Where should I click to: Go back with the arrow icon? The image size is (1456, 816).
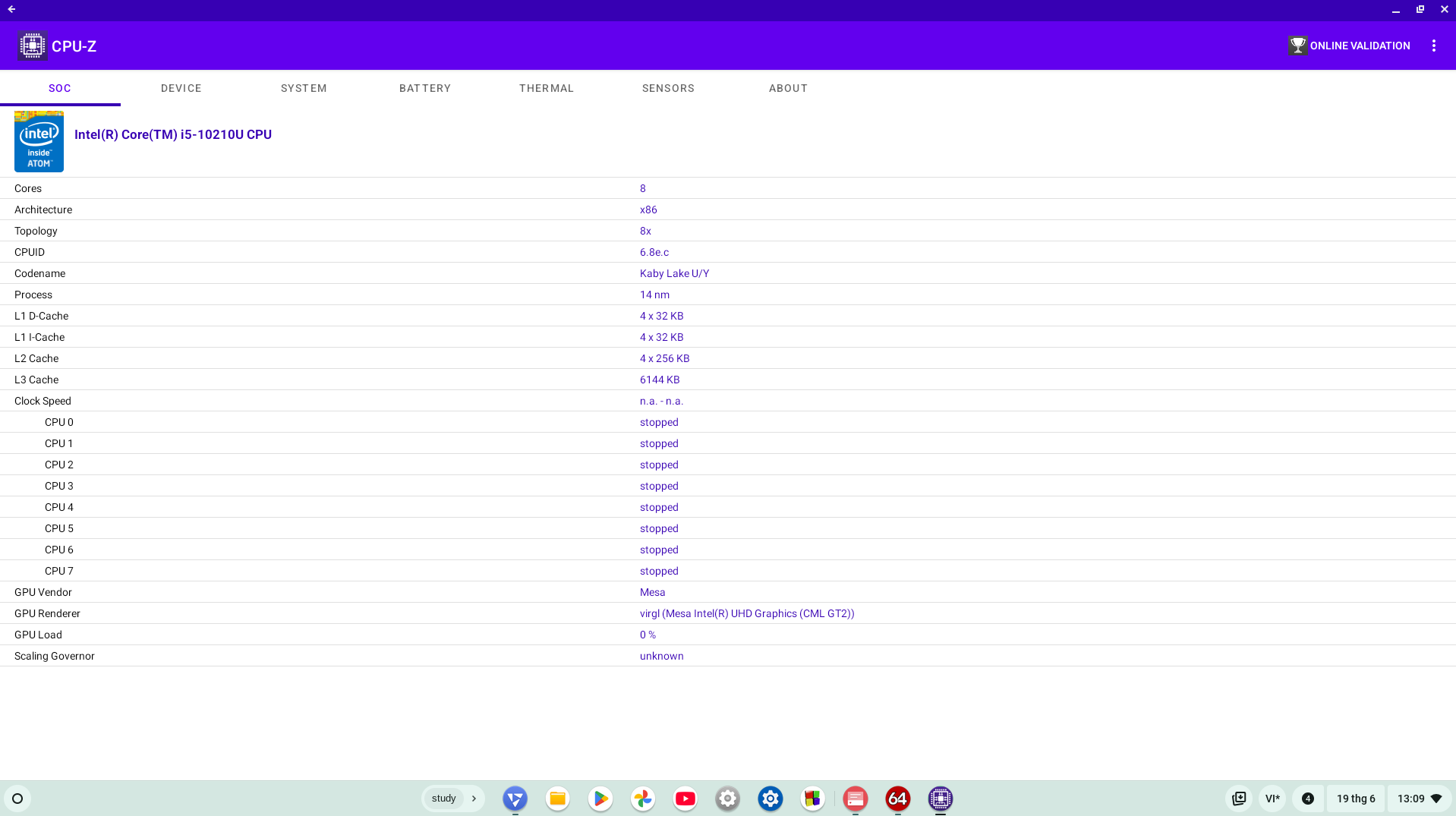pos(11,9)
